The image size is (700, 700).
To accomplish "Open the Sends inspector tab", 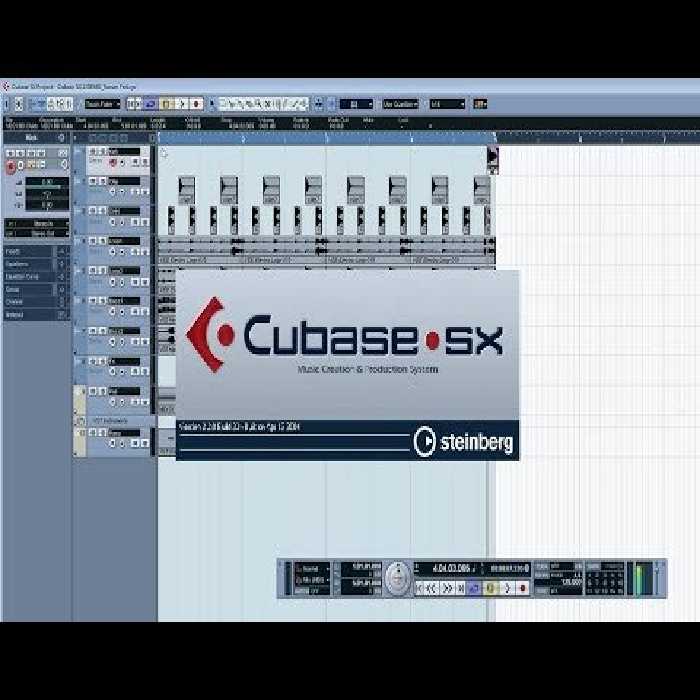I will [36, 290].
